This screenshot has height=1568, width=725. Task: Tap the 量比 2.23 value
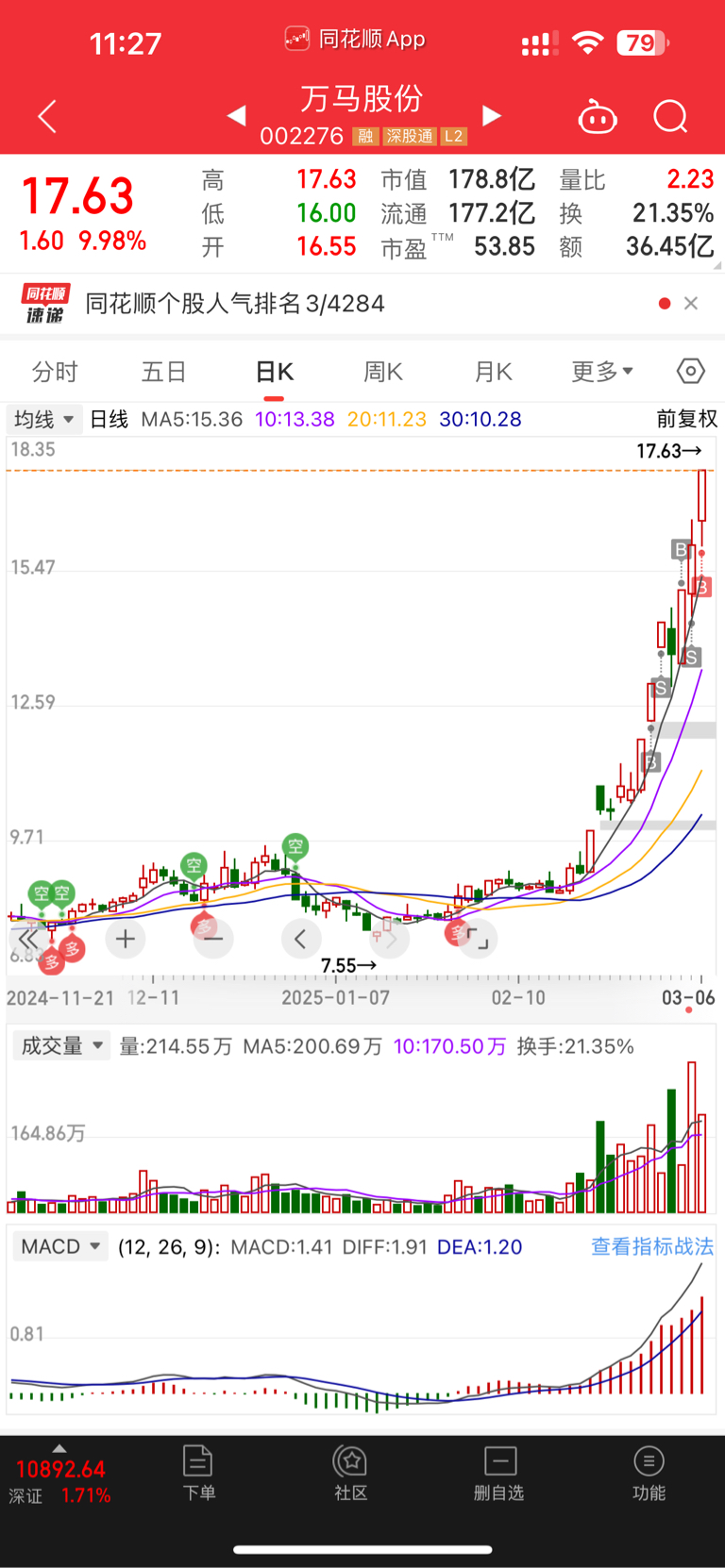(x=690, y=179)
